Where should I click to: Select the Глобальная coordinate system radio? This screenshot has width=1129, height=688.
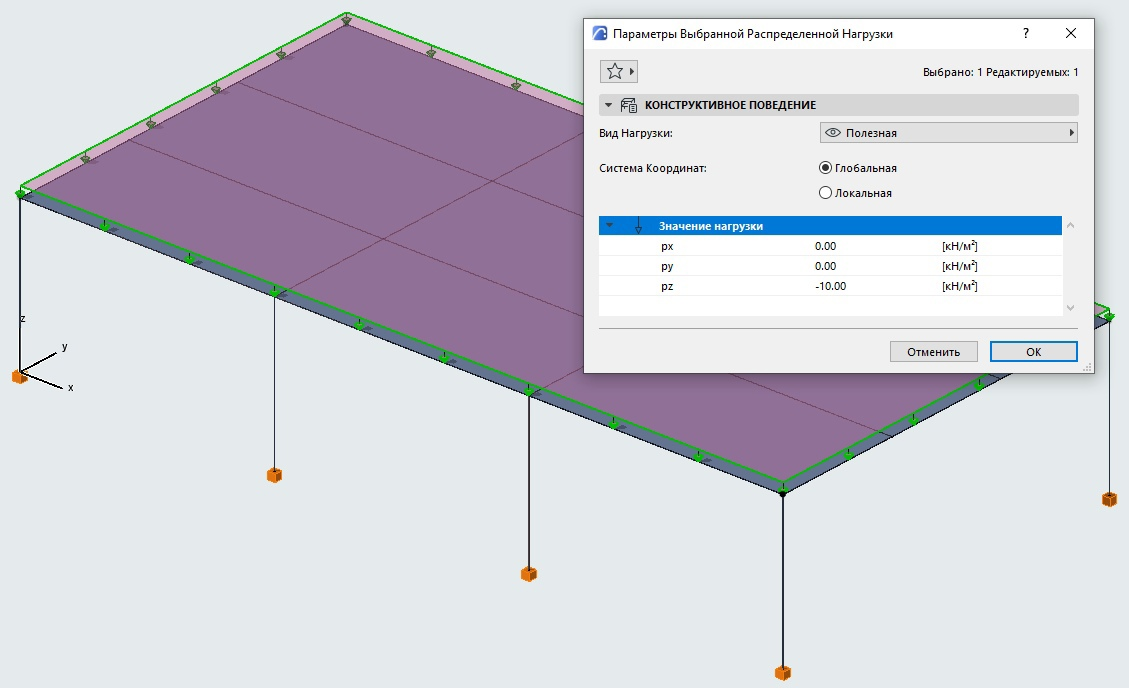point(825,168)
